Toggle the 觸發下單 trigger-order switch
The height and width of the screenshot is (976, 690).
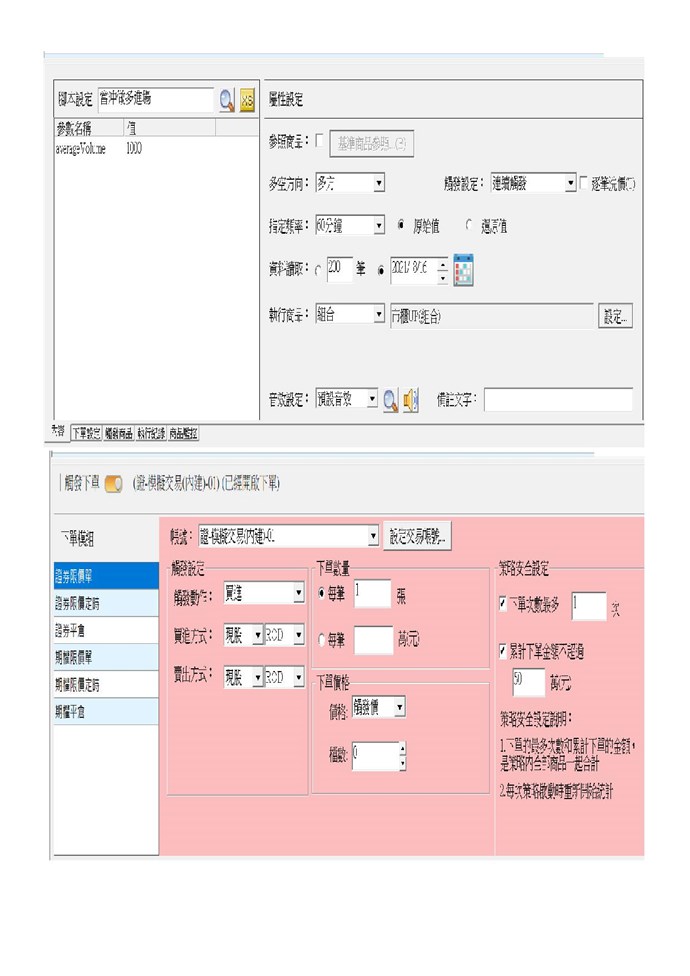point(113,483)
